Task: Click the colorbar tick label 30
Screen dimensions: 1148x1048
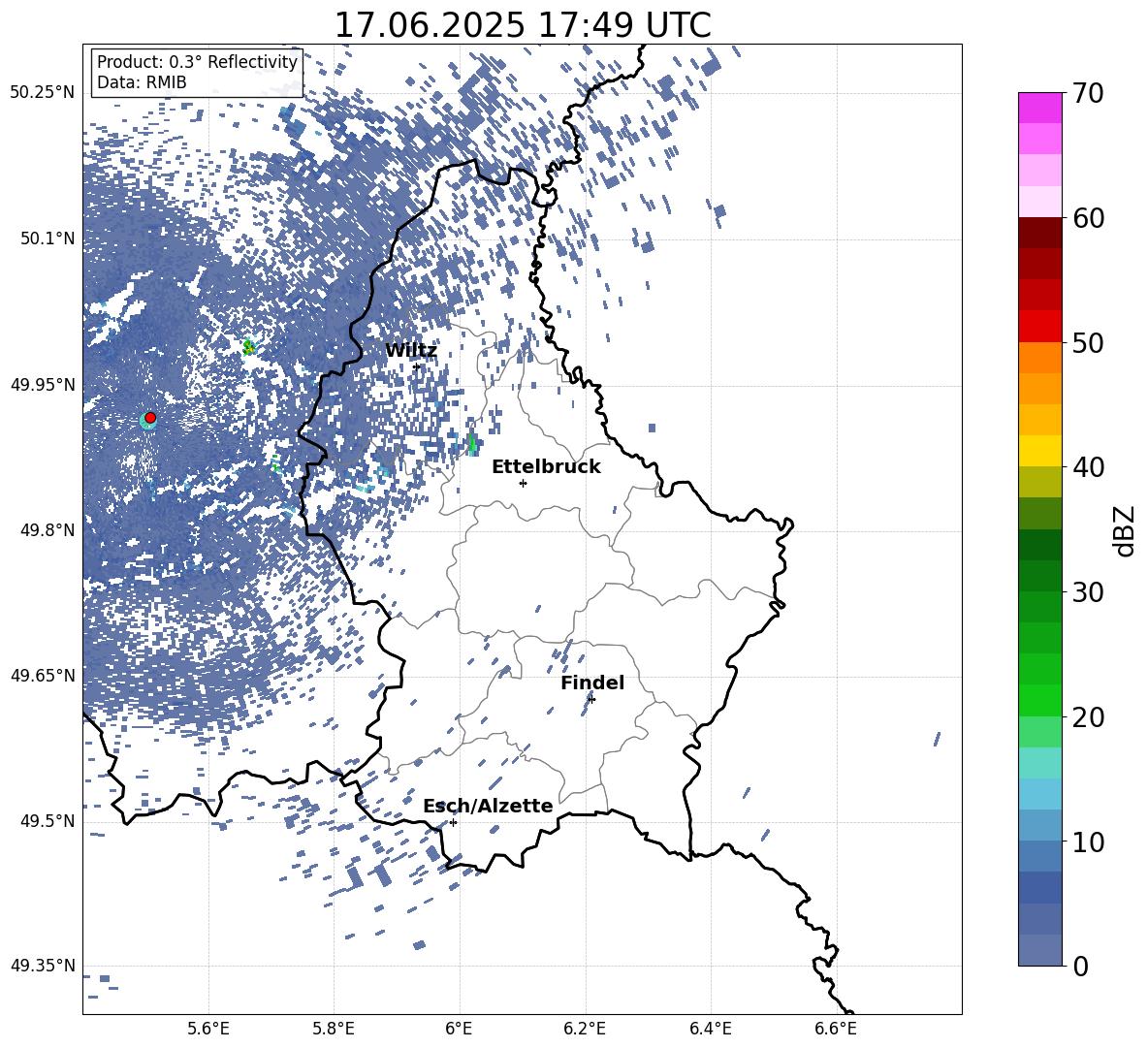Action: [x=1088, y=592]
